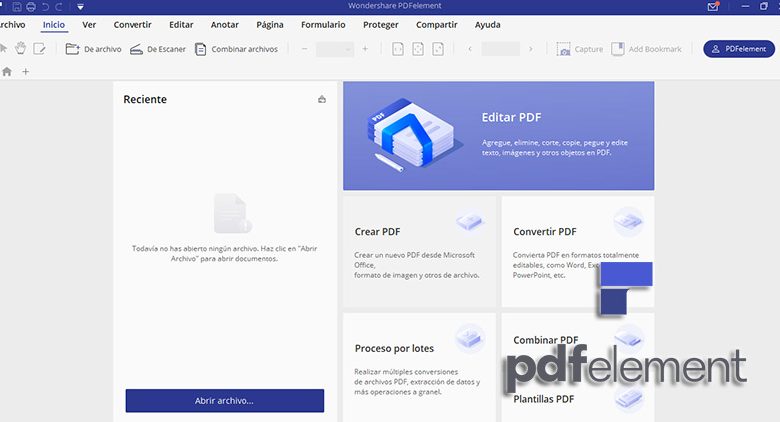Click the fit page icon

(x=418, y=49)
